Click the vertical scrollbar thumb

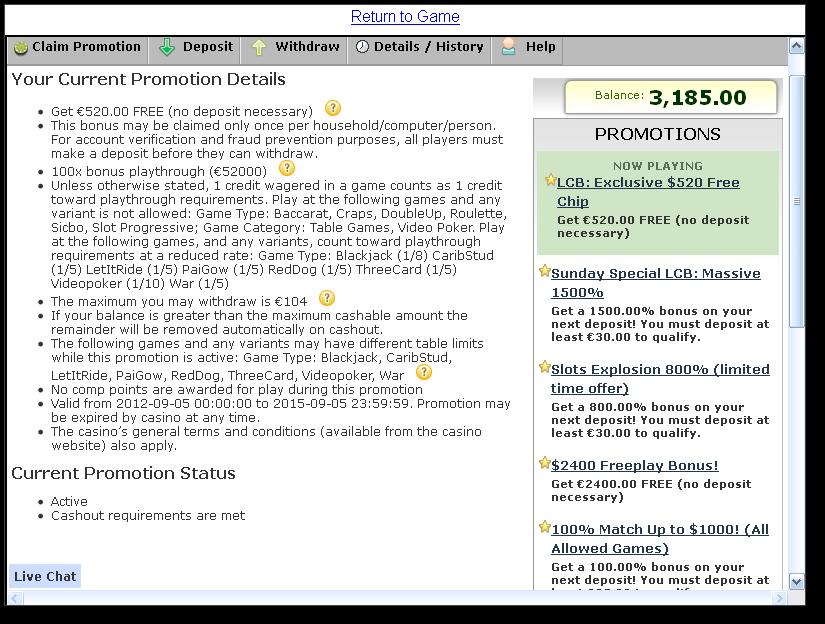click(797, 202)
